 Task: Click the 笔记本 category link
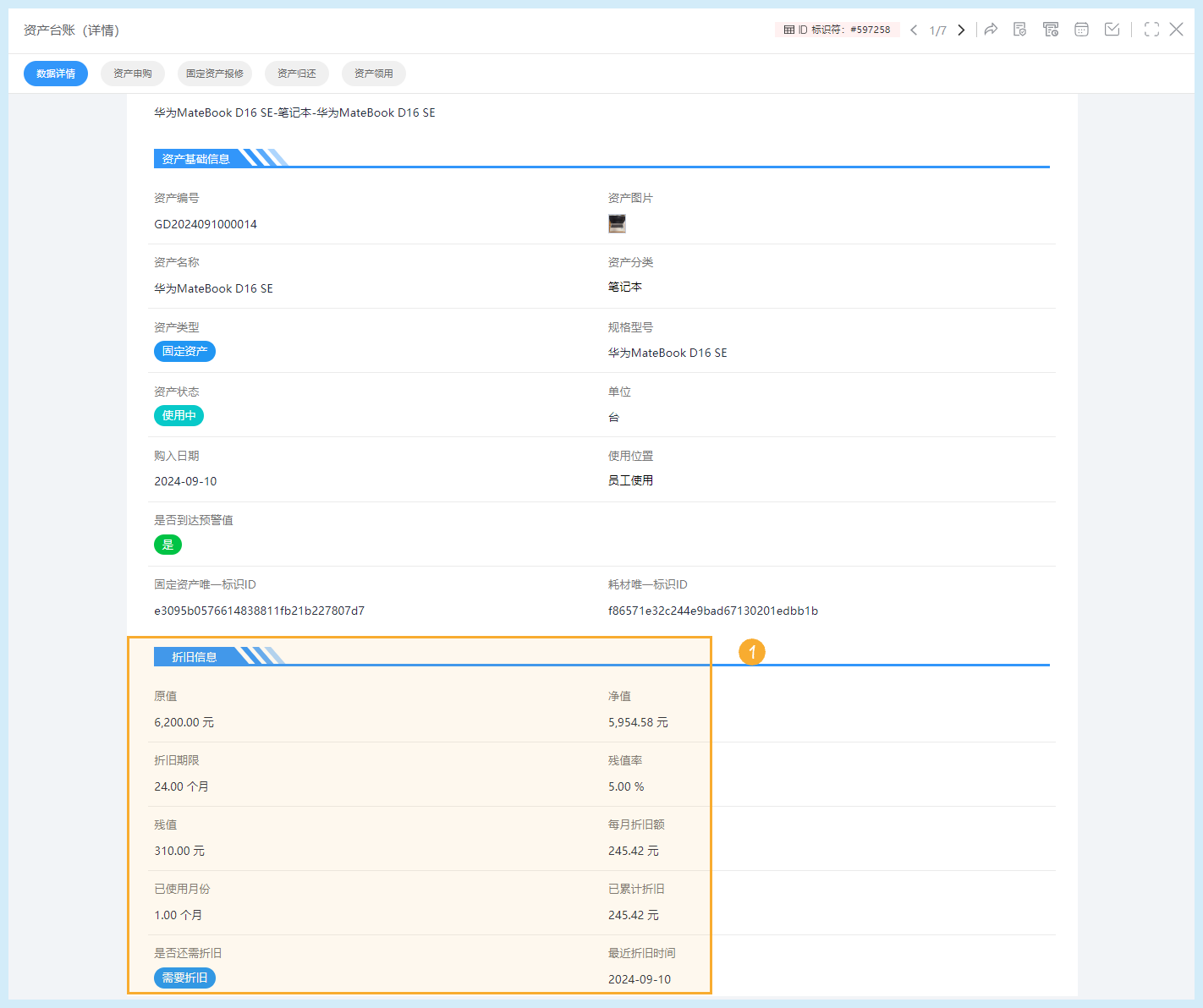coord(625,288)
